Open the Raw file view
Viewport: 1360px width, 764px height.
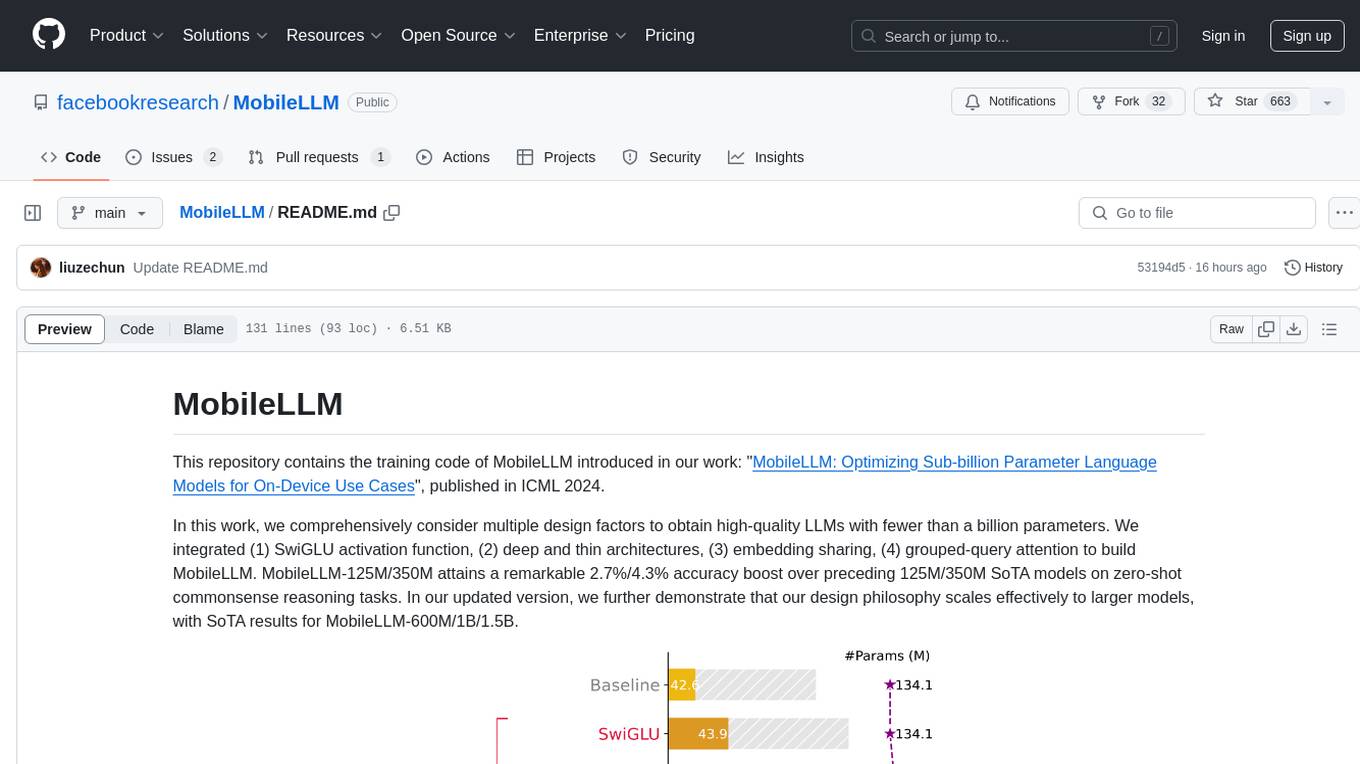1231,329
